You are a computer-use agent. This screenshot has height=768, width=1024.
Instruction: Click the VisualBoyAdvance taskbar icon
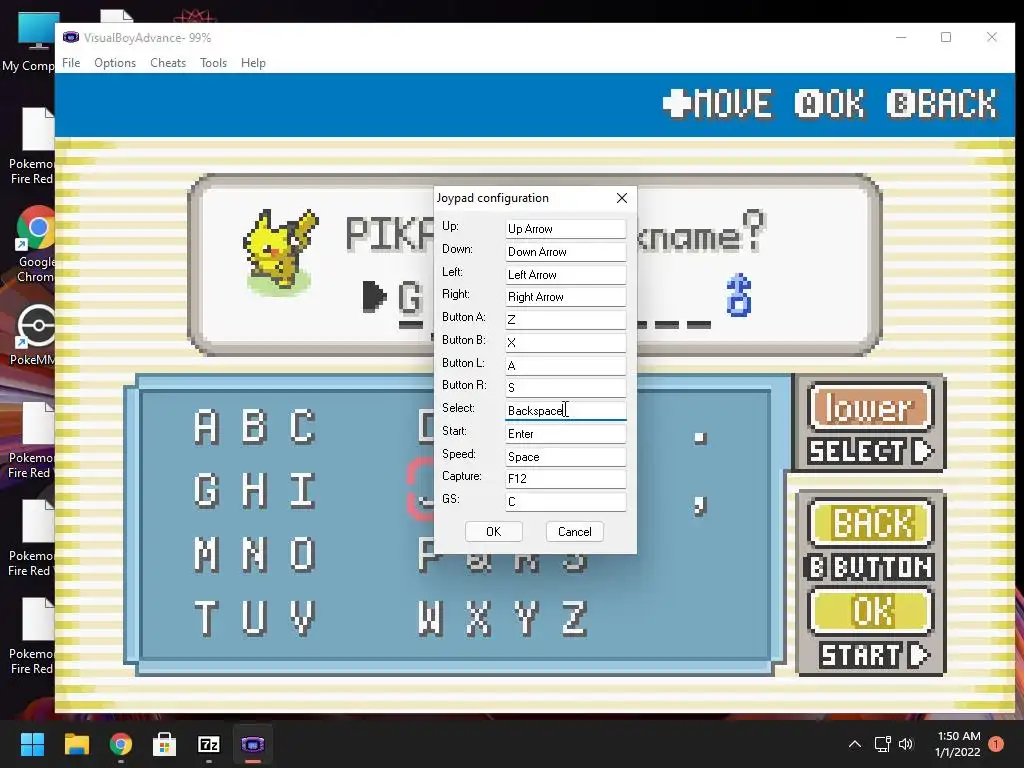[253, 744]
